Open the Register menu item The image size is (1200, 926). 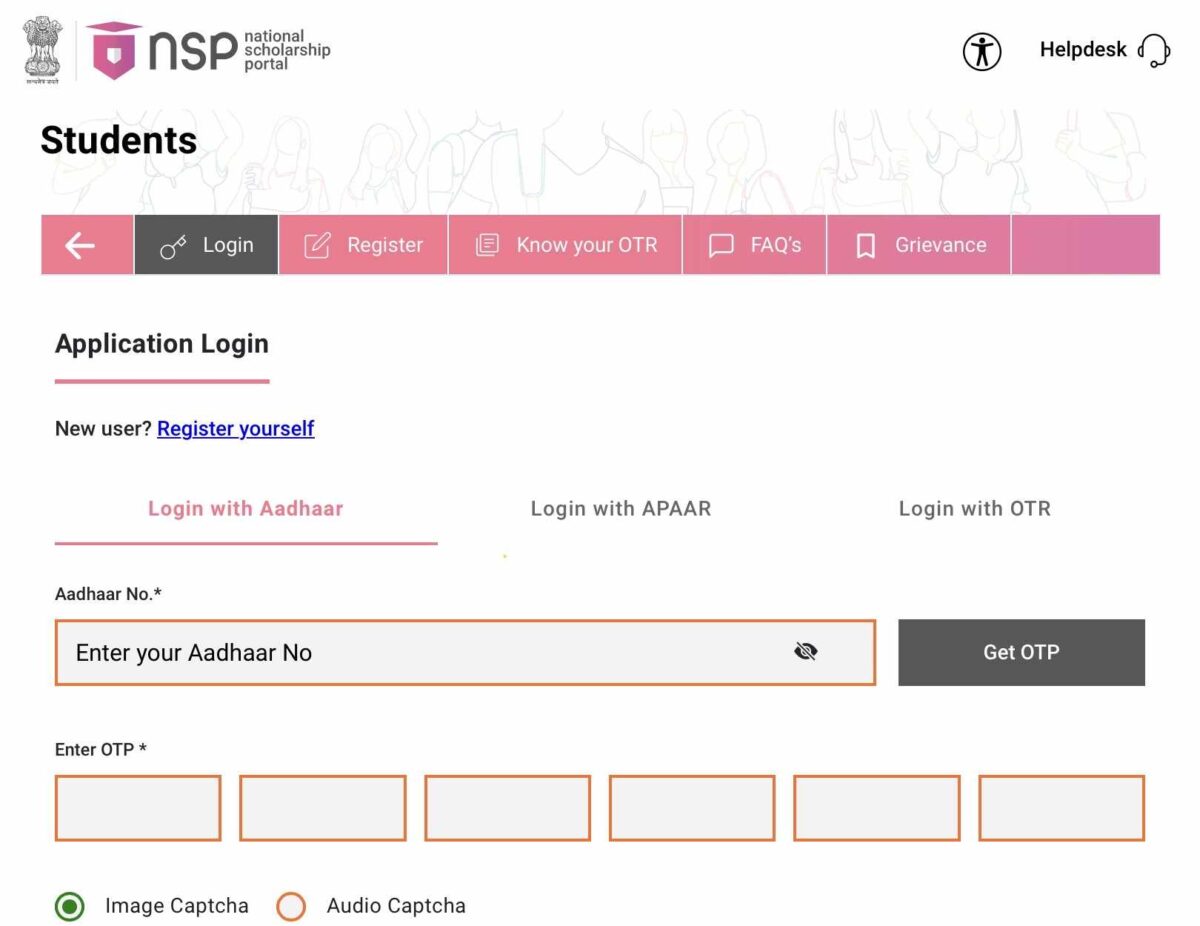[x=363, y=245]
